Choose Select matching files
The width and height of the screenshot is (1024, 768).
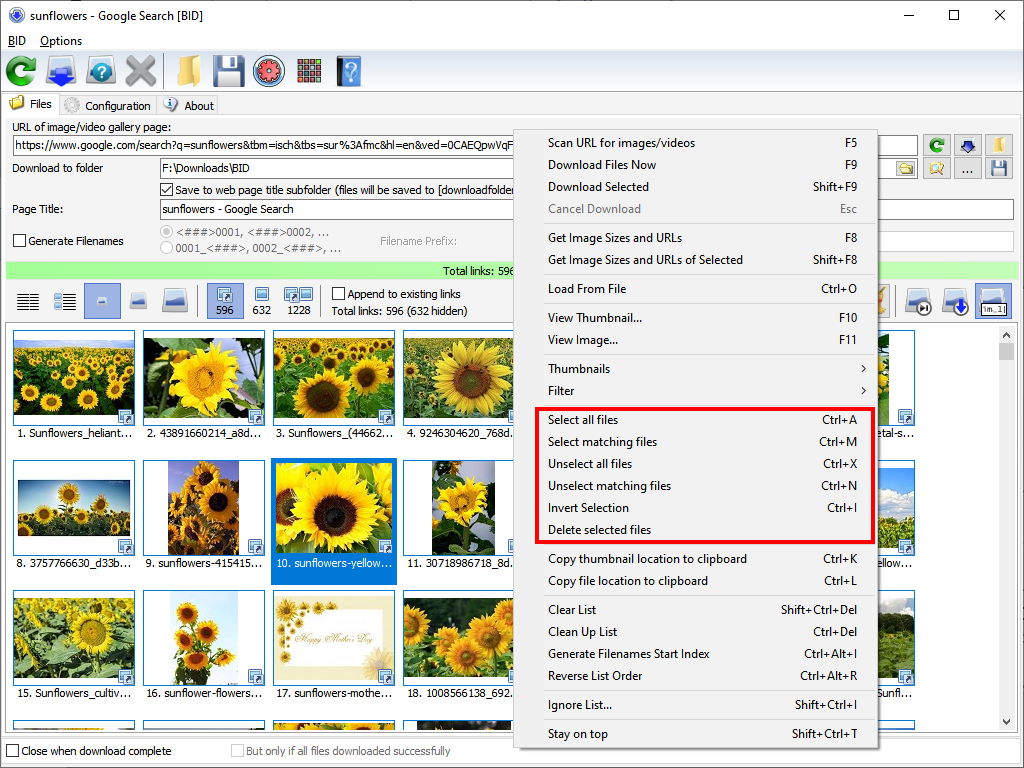(x=702, y=442)
